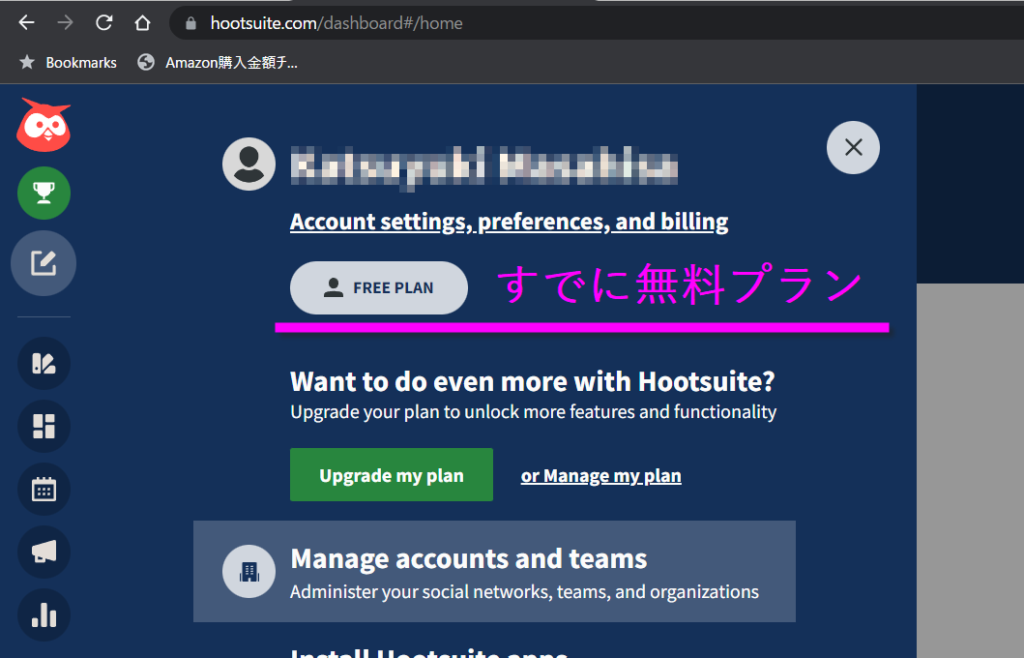Click the building icon for accounts and teams
1024x658 pixels.
(x=249, y=571)
